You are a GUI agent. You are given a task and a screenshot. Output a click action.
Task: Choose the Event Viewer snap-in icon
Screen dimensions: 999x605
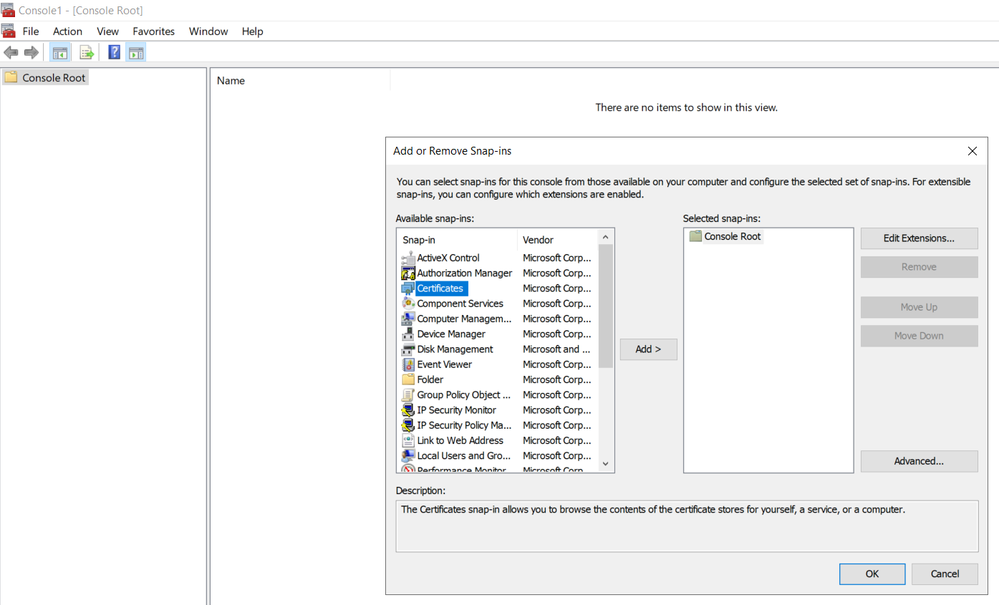(x=408, y=365)
